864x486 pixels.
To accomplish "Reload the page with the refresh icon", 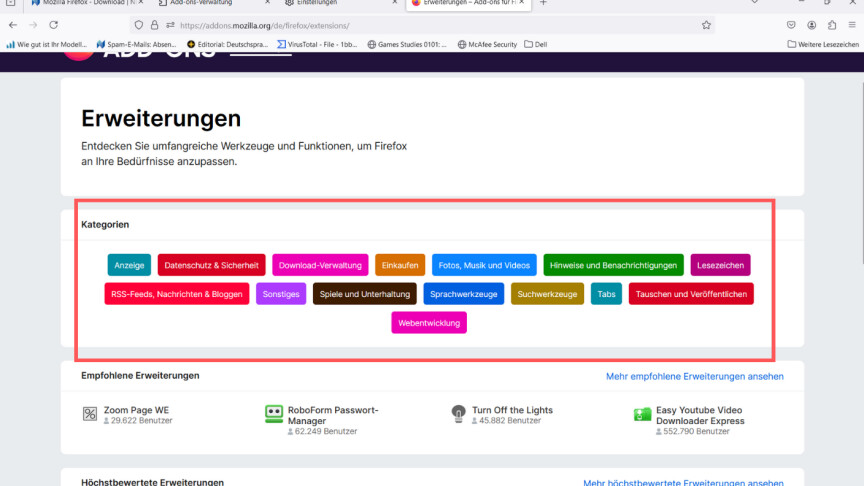I will (x=53, y=25).
